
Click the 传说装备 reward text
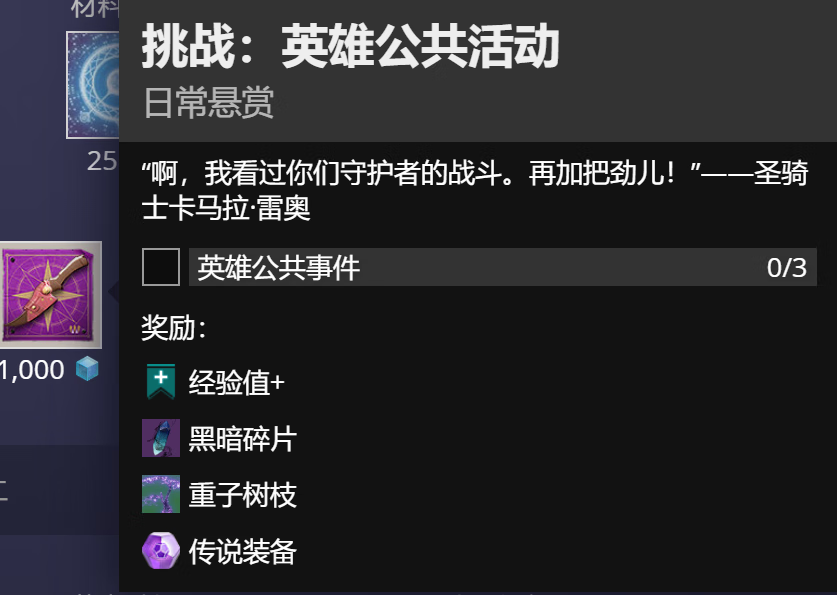tap(242, 551)
